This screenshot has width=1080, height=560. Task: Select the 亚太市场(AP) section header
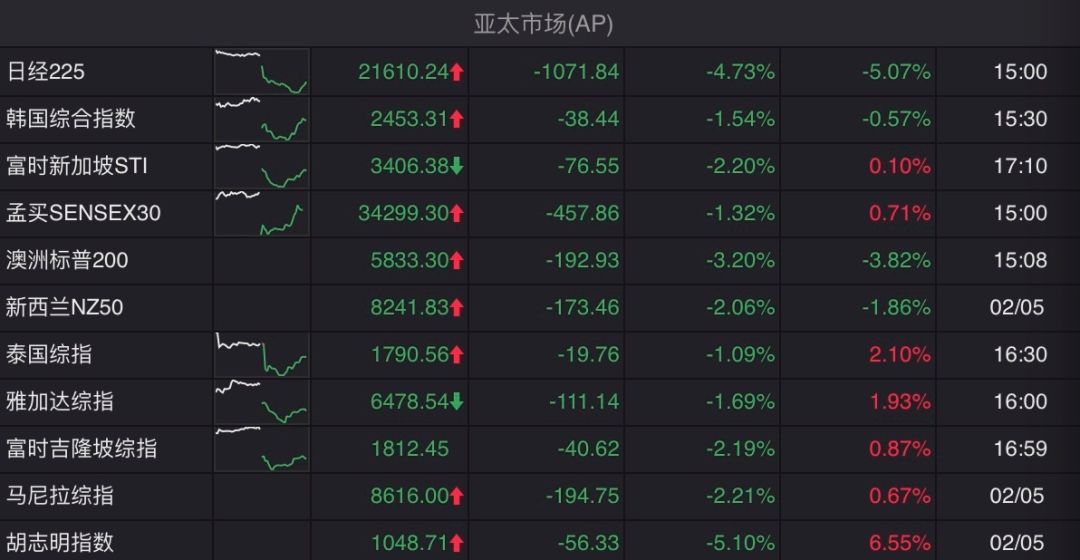click(x=543, y=24)
